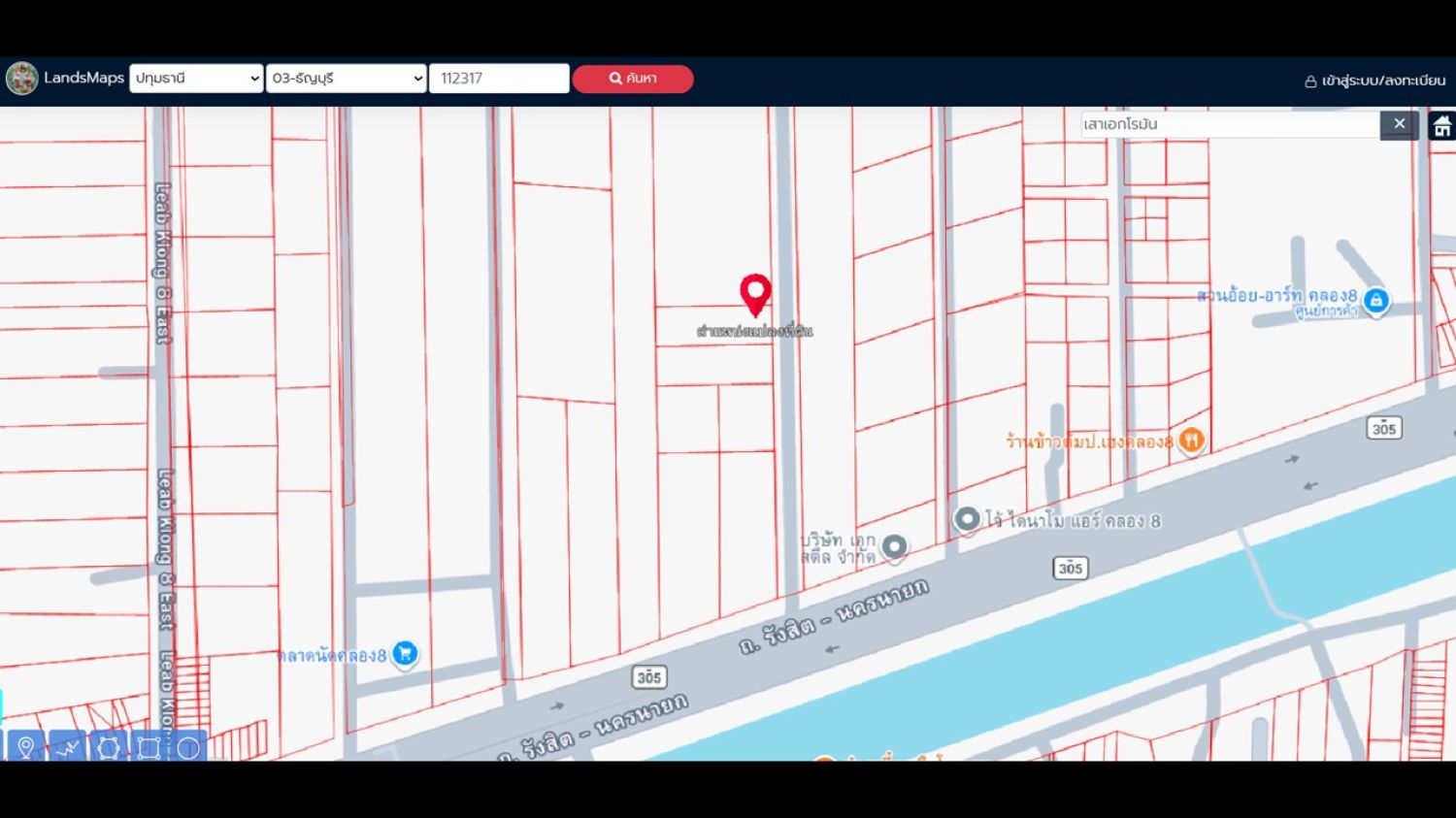Click the ตลาดนัดคลอง8 shopping cart marker

pos(406,654)
